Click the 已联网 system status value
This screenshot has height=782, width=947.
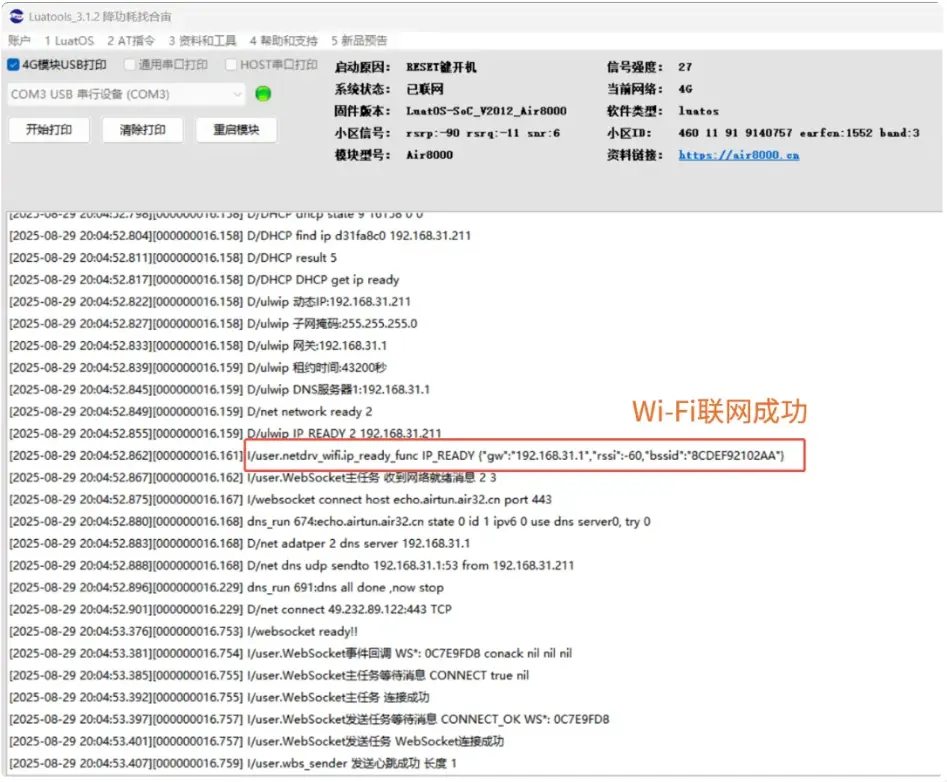(425, 89)
